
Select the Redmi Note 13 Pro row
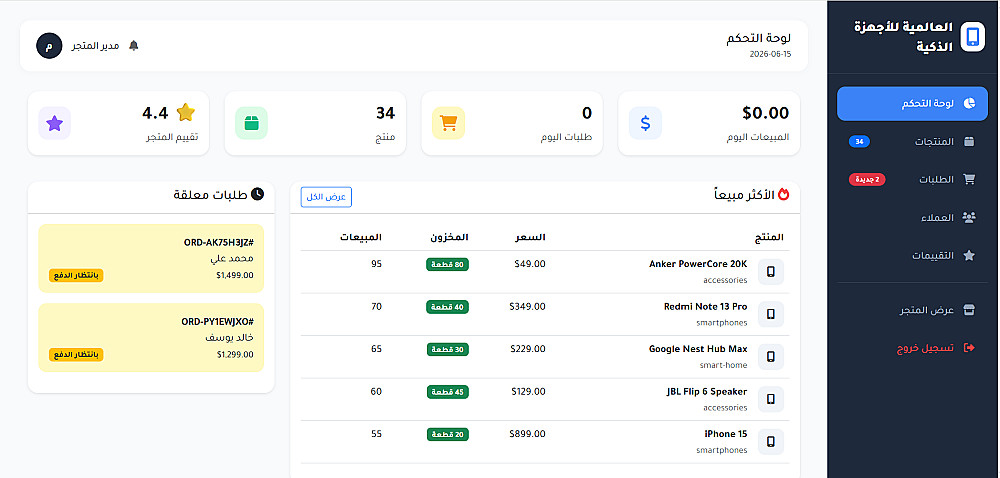[x=545, y=314]
